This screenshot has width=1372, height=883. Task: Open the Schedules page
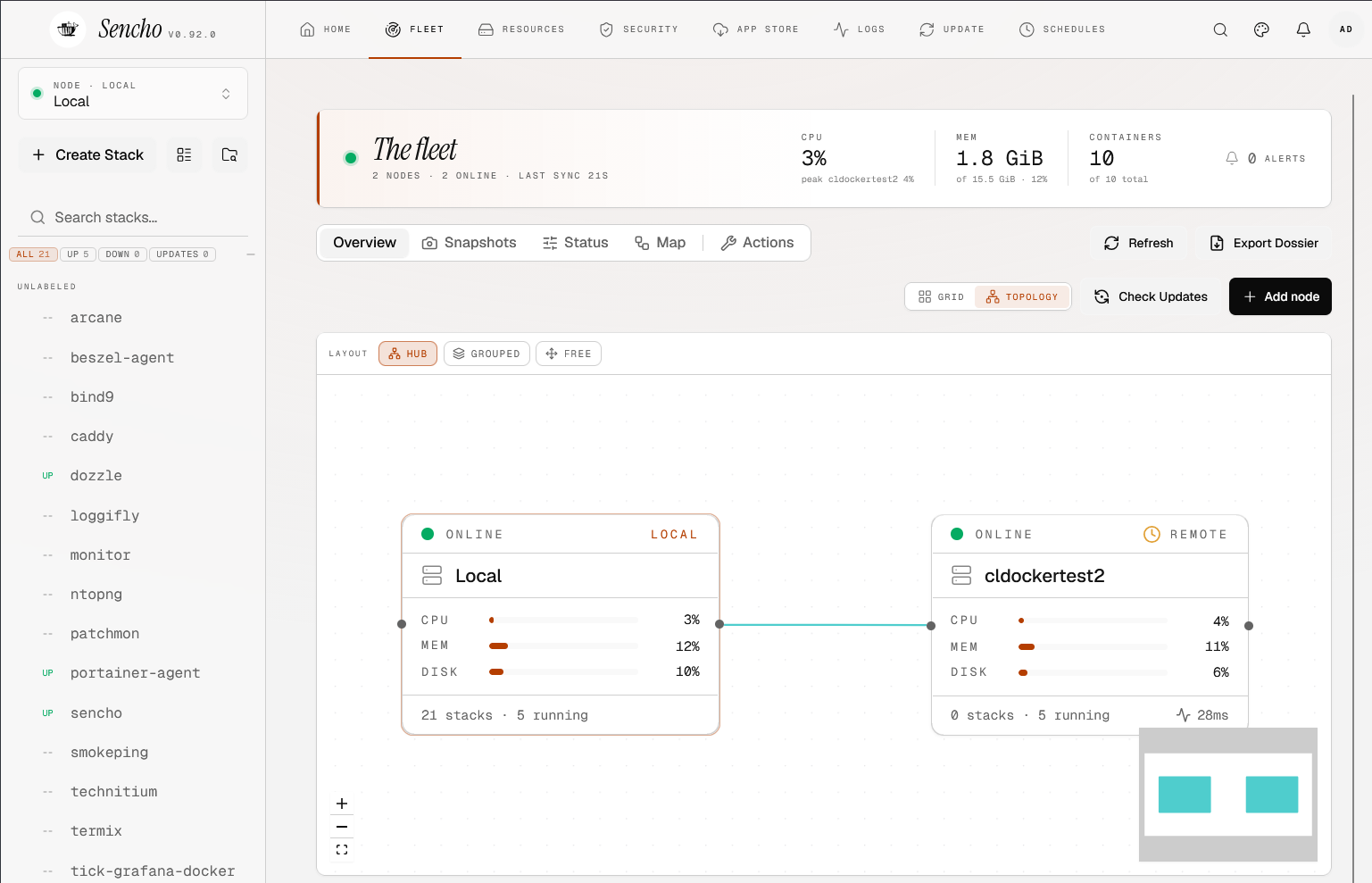pos(1062,29)
